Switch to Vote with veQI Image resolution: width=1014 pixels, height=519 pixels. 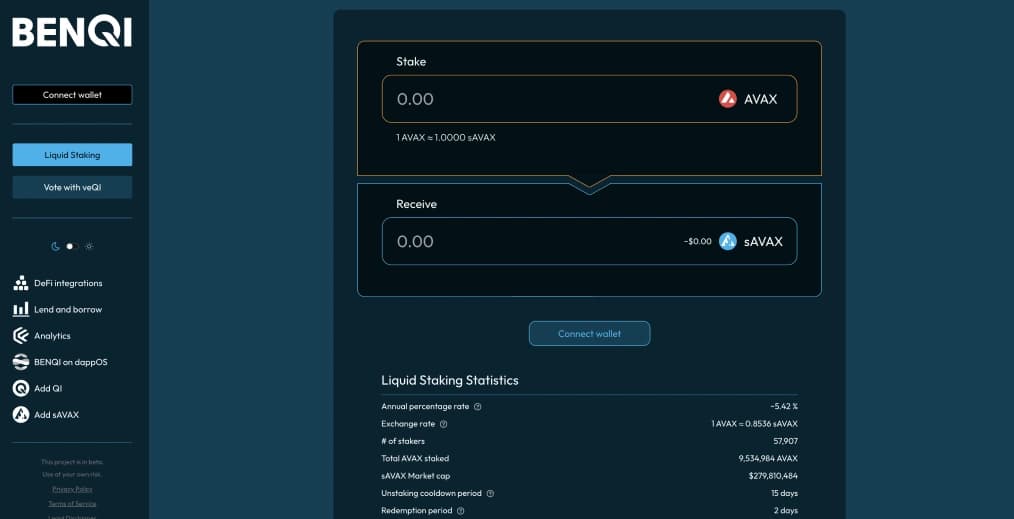72,187
